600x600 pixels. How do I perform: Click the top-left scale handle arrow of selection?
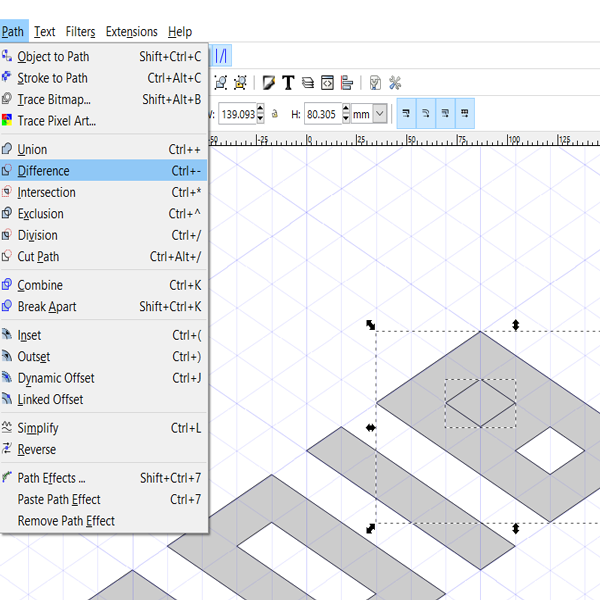(x=370, y=325)
